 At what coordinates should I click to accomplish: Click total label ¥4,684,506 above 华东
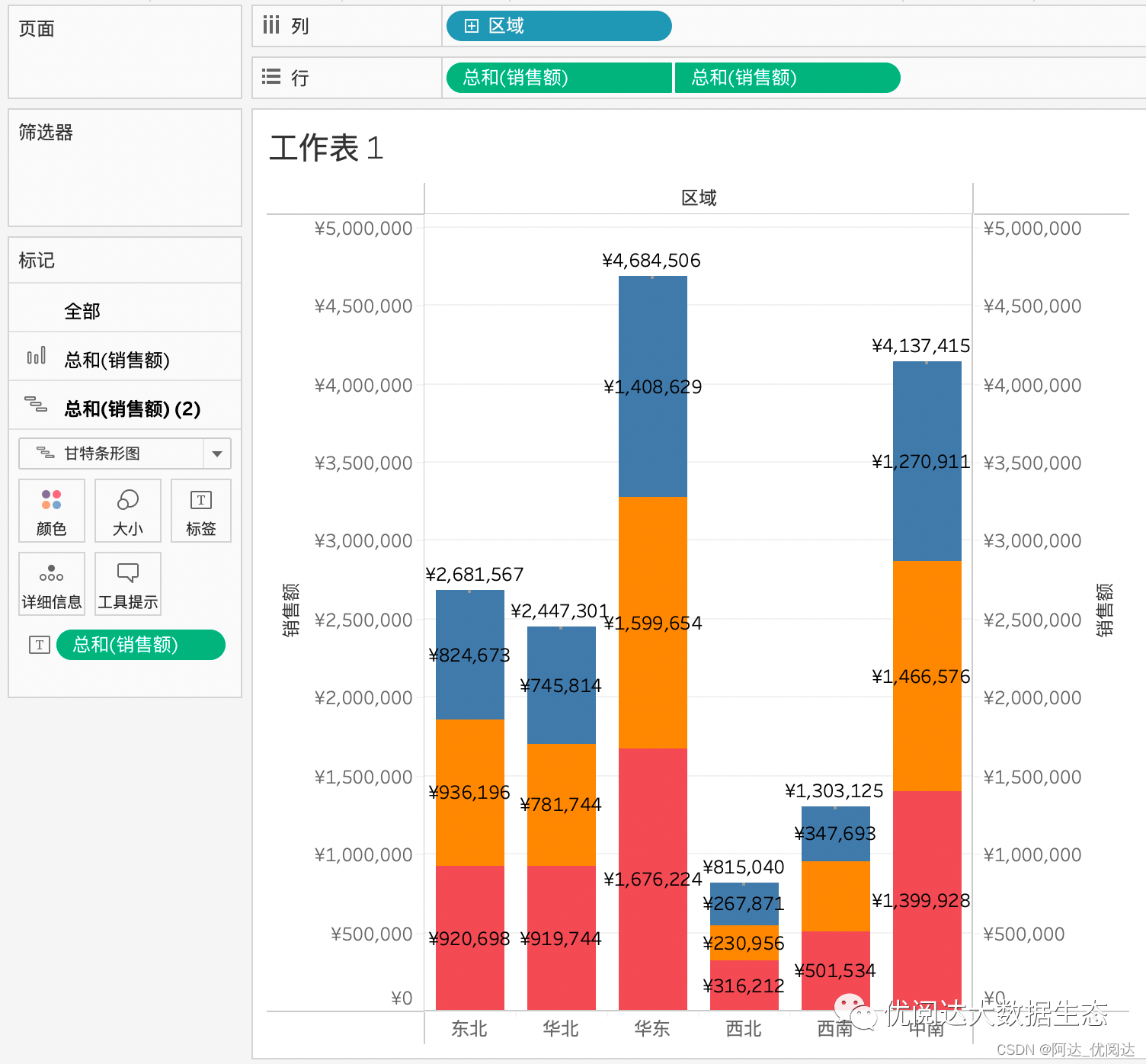651,261
